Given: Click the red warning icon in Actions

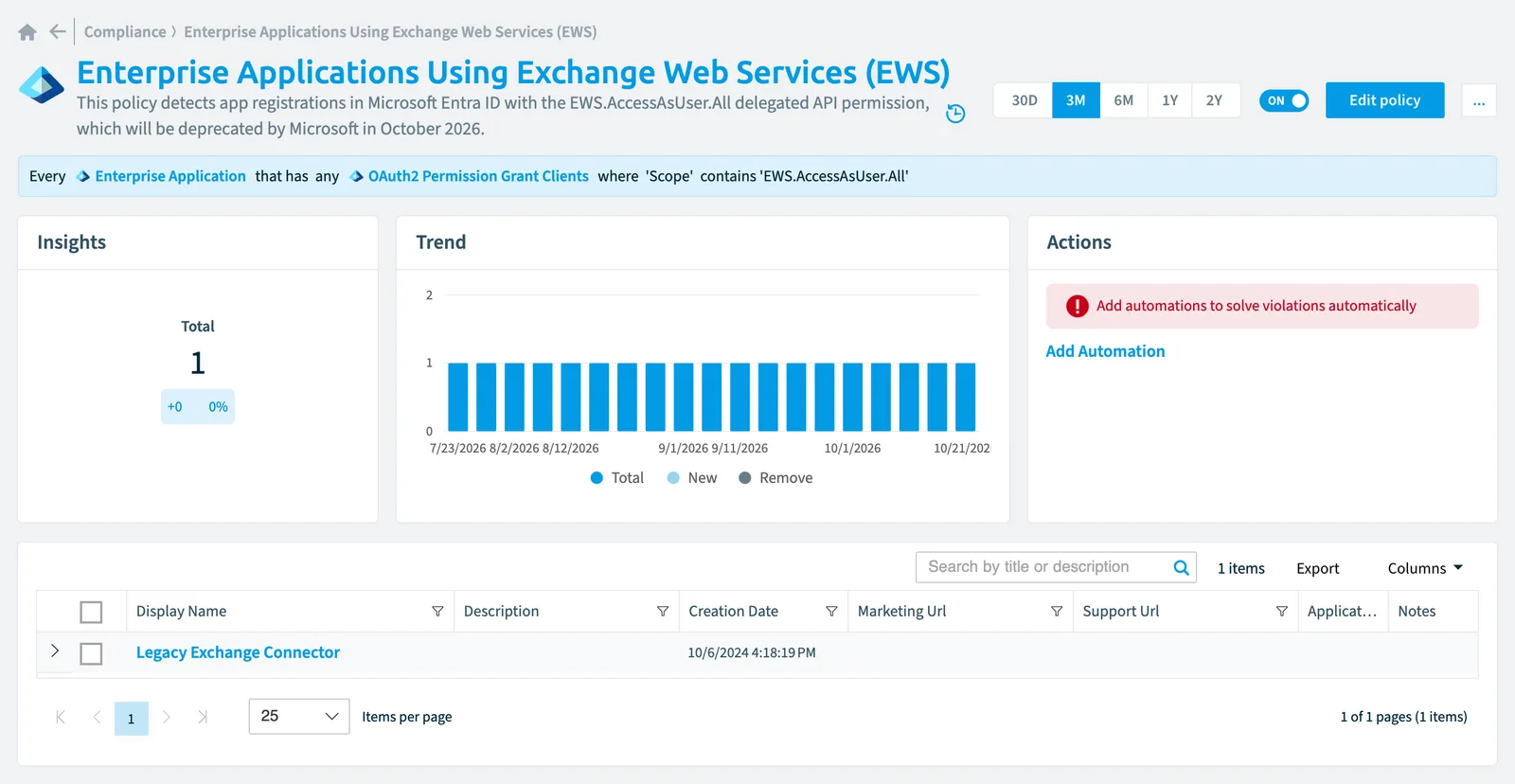Looking at the screenshot, I should (x=1077, y=306).
